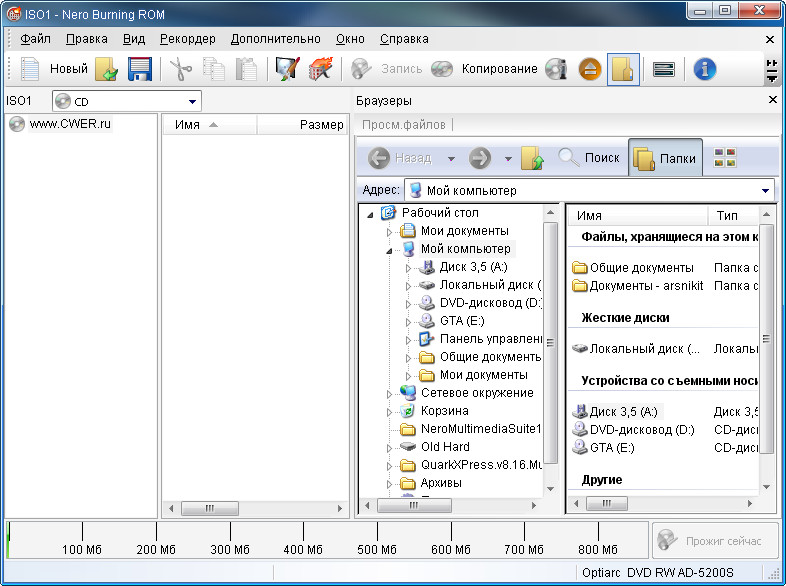Click the disc info icon after Копирование
The height and width of the screenshot is (586, 786).
click(557, 69)
